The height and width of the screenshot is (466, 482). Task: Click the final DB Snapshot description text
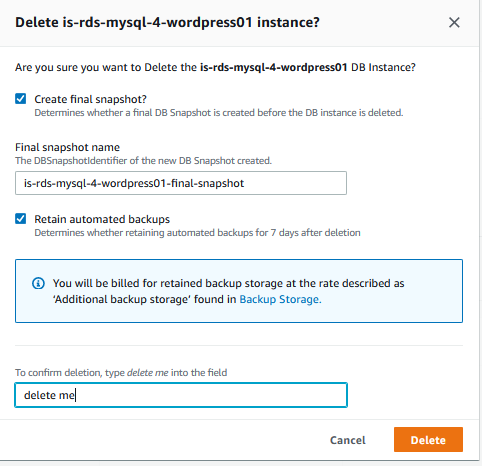tap(219, 113)
